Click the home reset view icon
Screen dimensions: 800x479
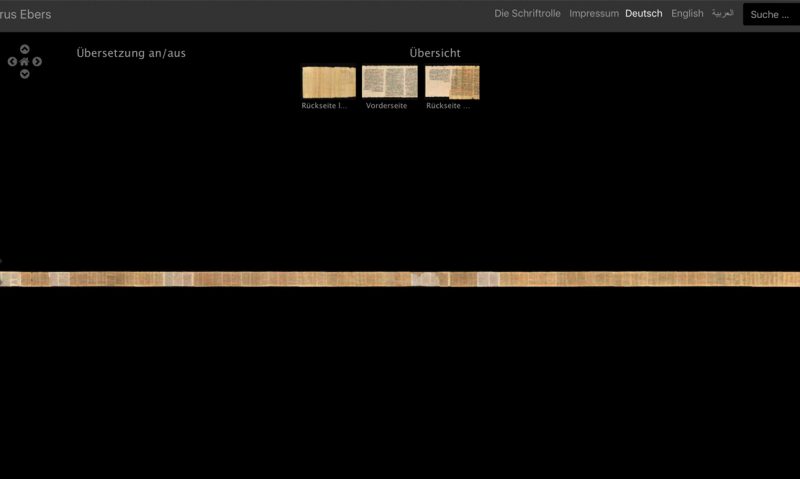coord(24,62)
